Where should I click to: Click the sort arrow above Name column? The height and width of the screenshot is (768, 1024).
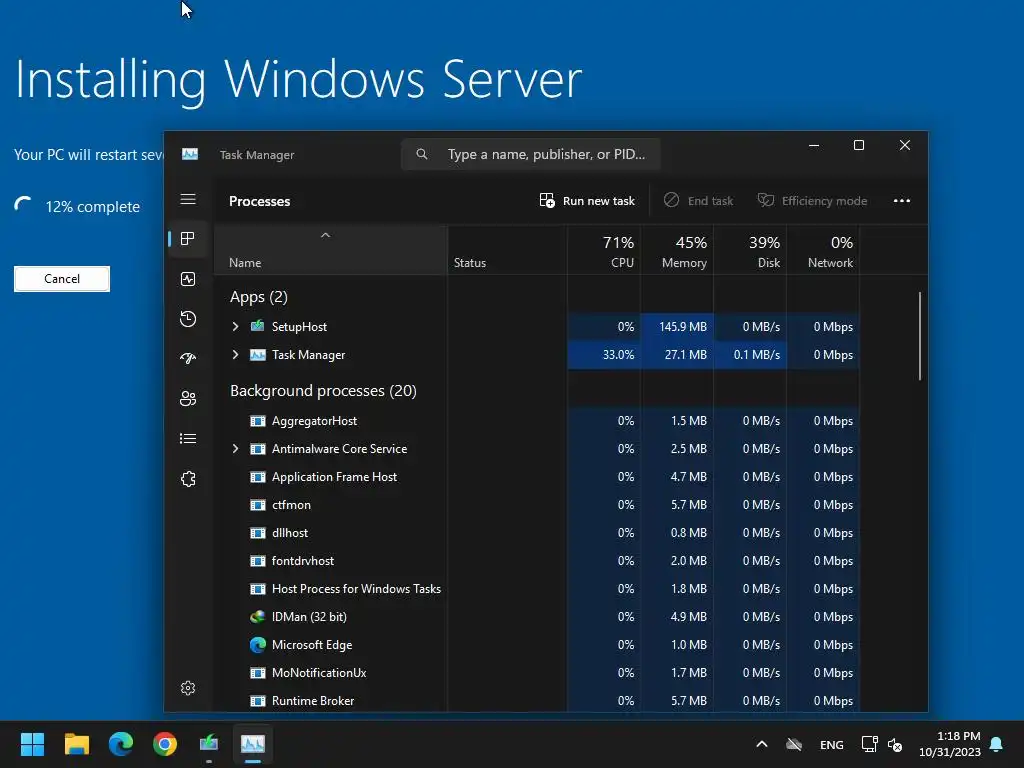(x=325, y=235)
